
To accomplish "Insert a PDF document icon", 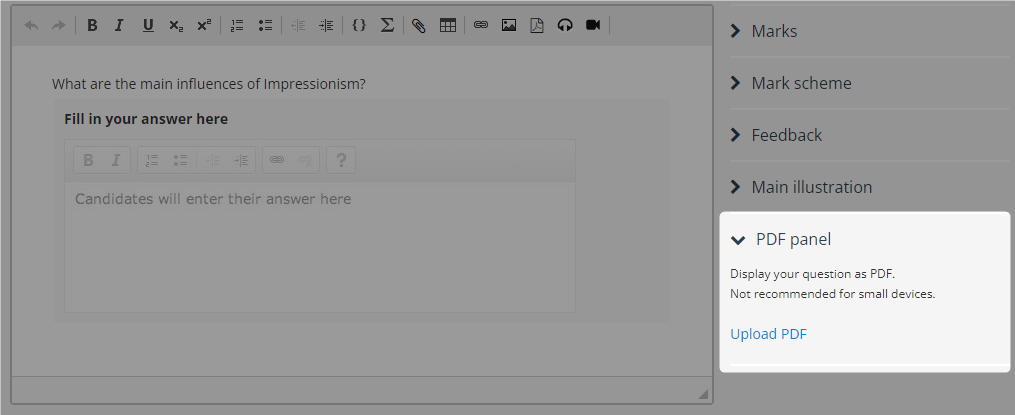I will tap(537, 25).
